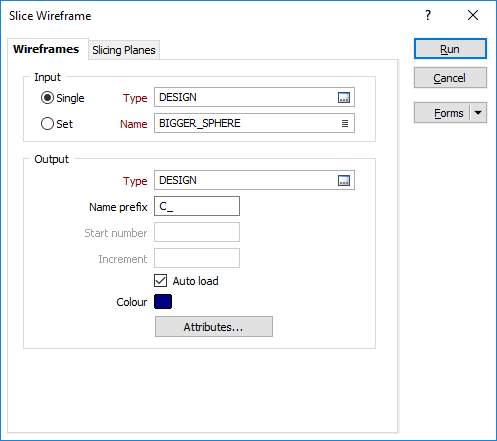The image size is (497, 441).
Task: Select the Set input radio button
Action: [47, 124]
